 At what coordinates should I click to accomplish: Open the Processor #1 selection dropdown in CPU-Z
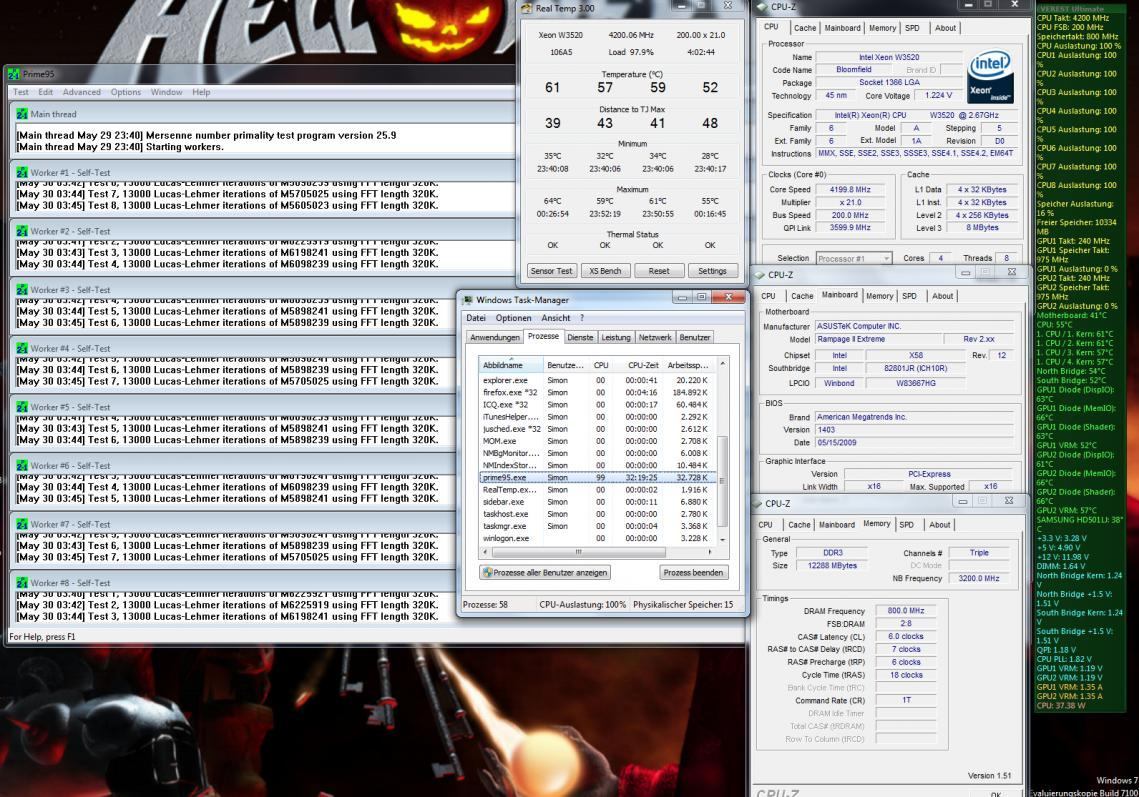(x=854, y=259)
